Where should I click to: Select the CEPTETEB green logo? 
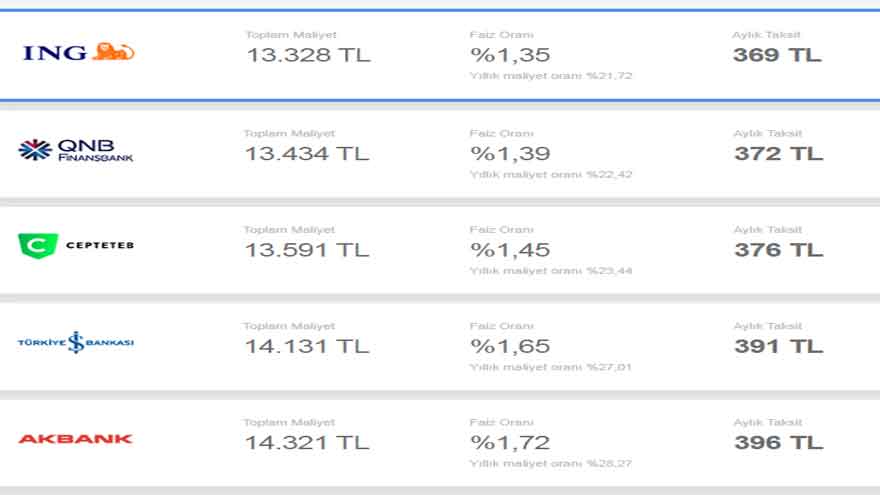[76, 245]
